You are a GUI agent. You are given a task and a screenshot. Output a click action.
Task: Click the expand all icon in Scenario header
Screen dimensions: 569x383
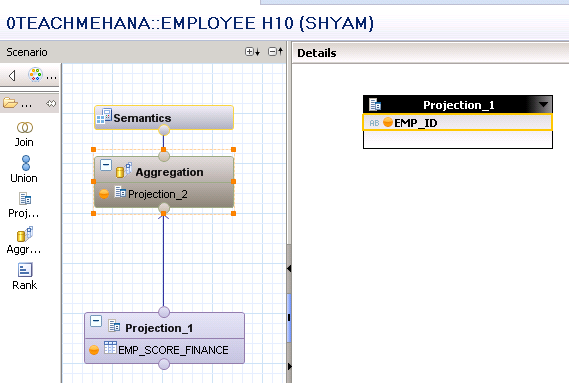click(252, 52)
